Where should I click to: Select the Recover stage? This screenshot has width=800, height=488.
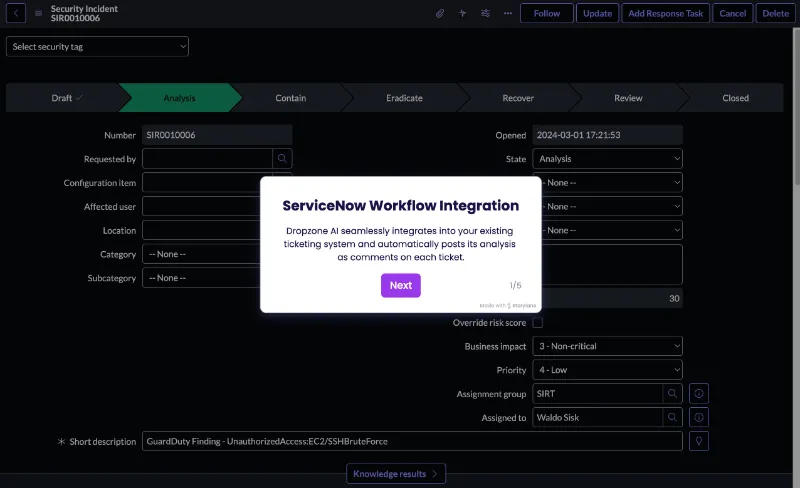coord(518,98)
